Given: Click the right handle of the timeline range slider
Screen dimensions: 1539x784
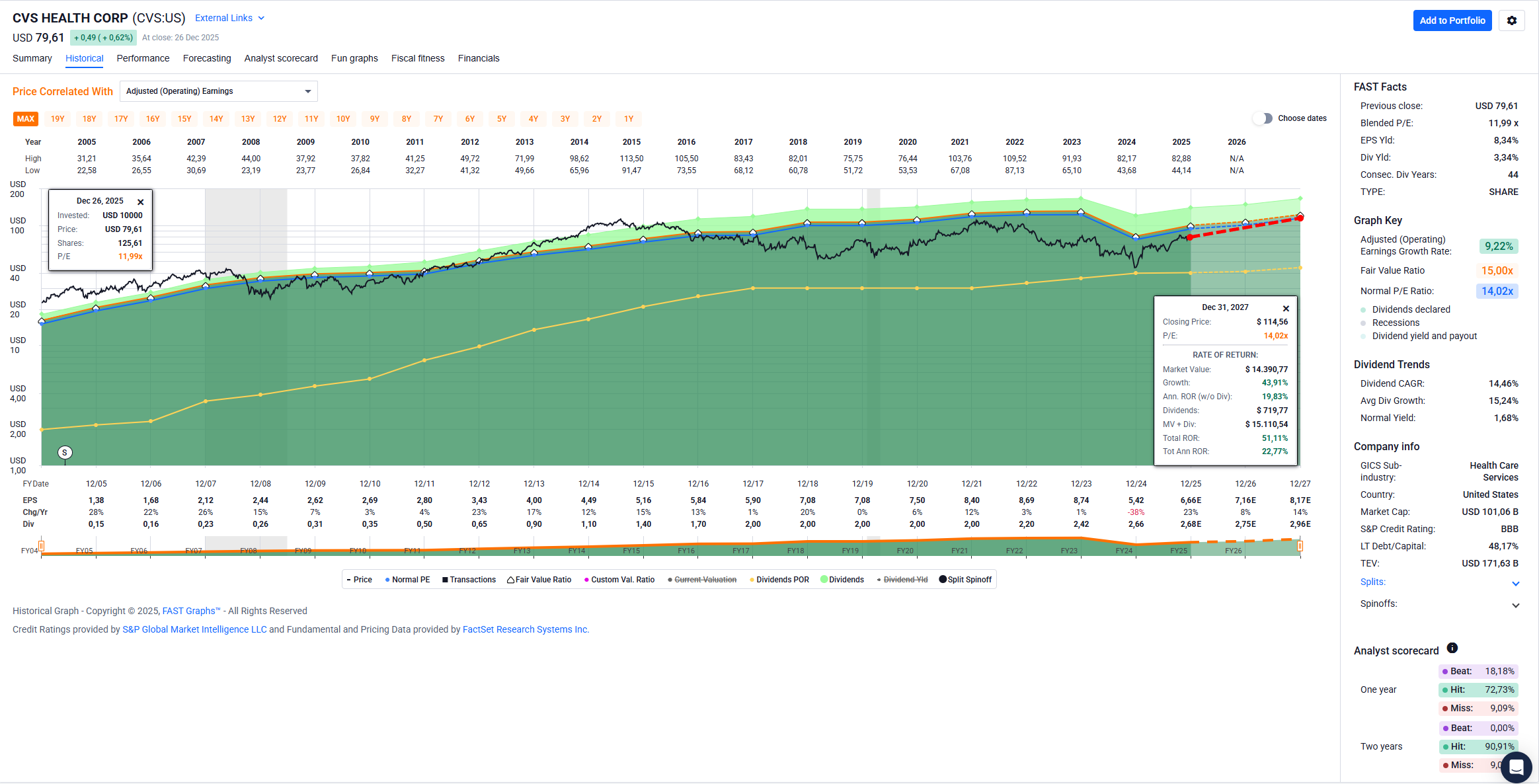Looking at the screenshot, I should 1300,546.
